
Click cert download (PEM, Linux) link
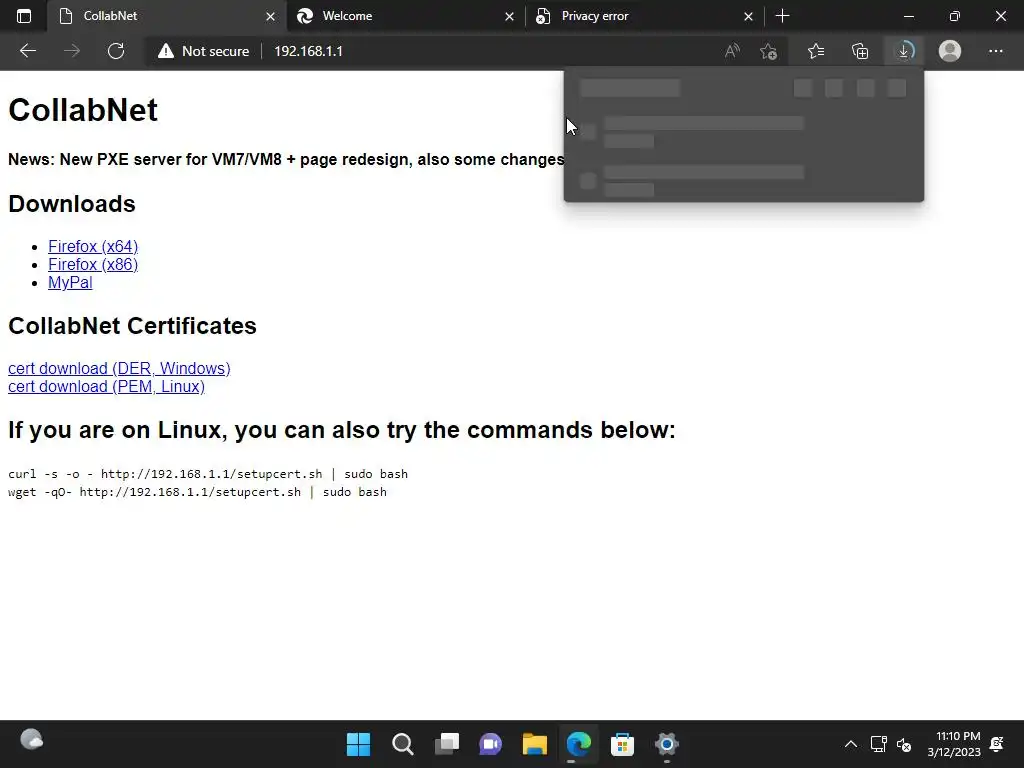(x=106, y=387)
